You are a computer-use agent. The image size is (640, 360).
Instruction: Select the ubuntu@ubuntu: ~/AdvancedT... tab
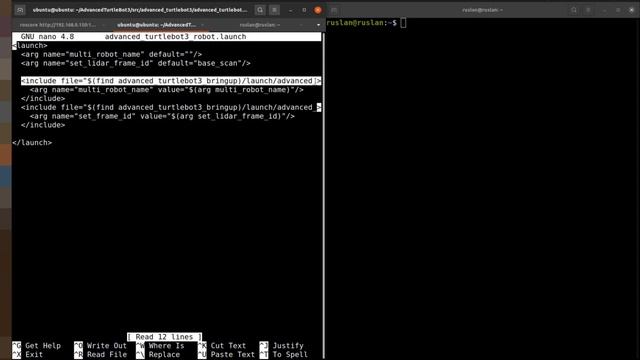pos(156,25)
